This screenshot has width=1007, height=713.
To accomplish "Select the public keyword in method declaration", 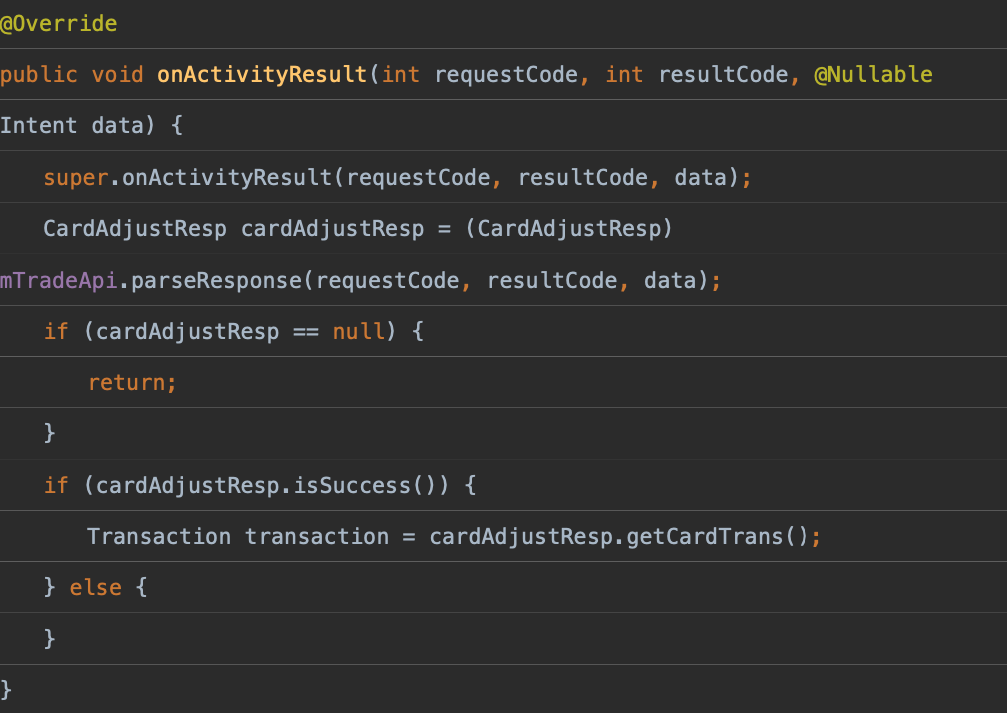I will (x=38, y=75).
